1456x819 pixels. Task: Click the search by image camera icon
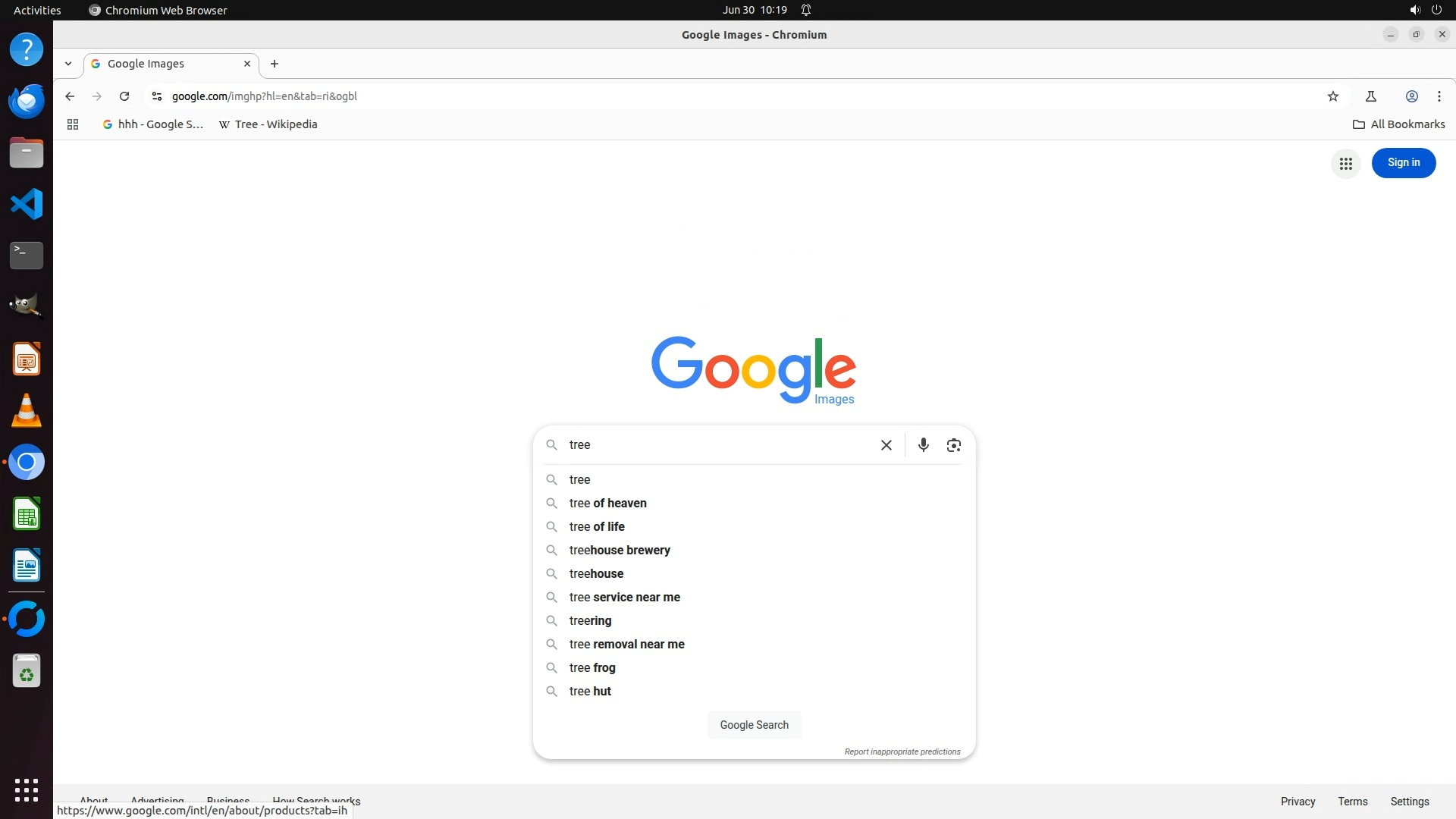[954, 445]
